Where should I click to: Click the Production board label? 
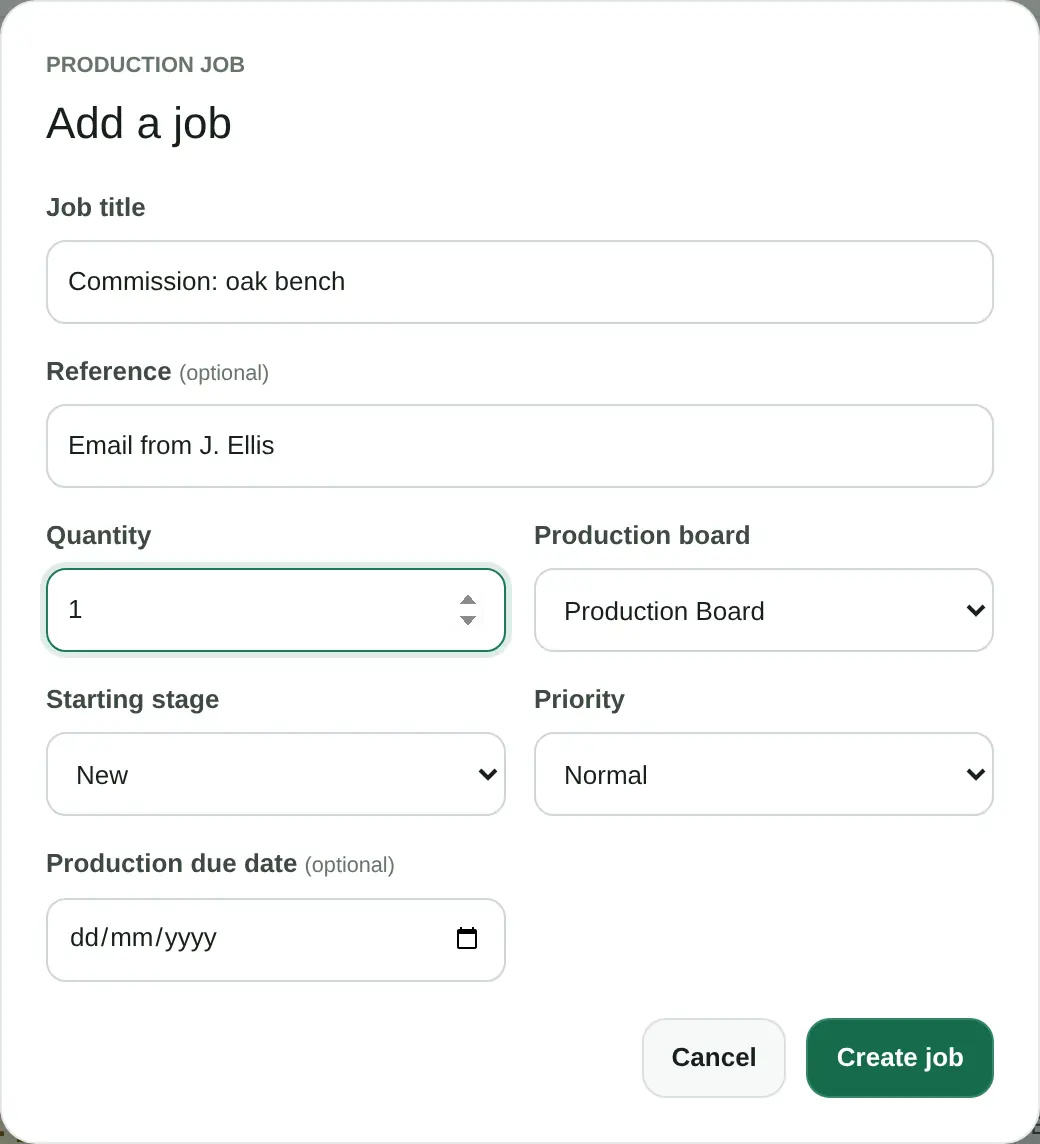pyautogui.click(x=642, y=536)
